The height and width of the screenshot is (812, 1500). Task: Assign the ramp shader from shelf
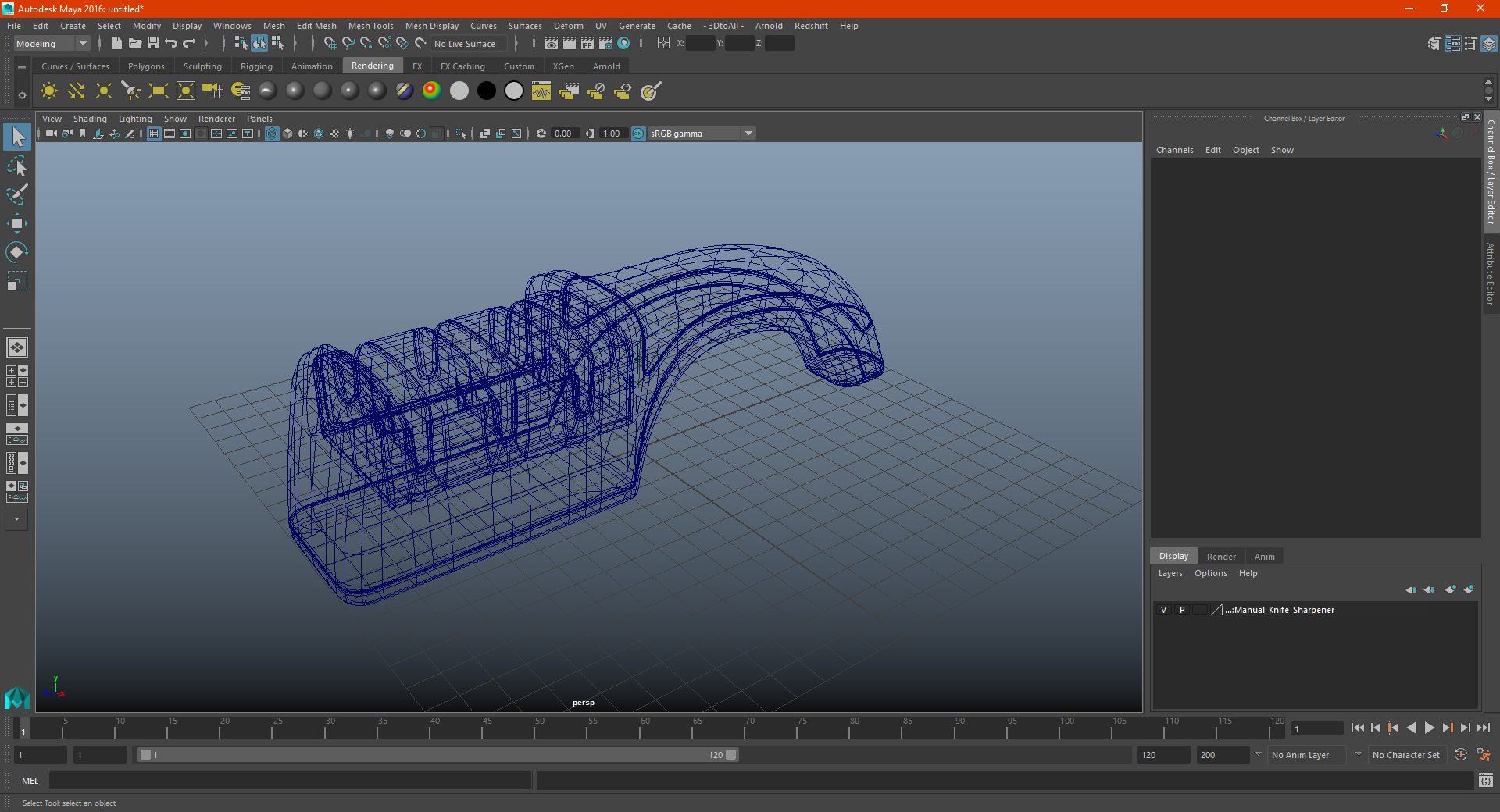[431, 91]
